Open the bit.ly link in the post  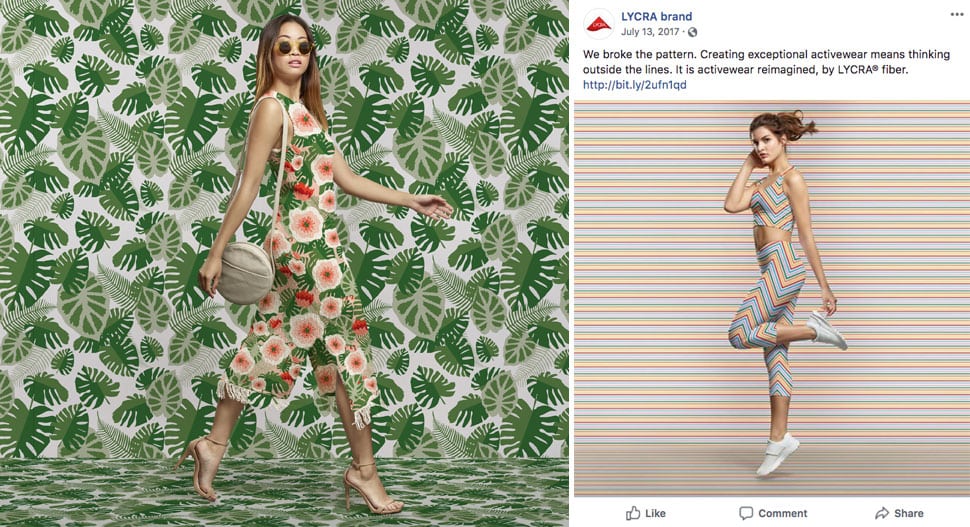point(634,85)
